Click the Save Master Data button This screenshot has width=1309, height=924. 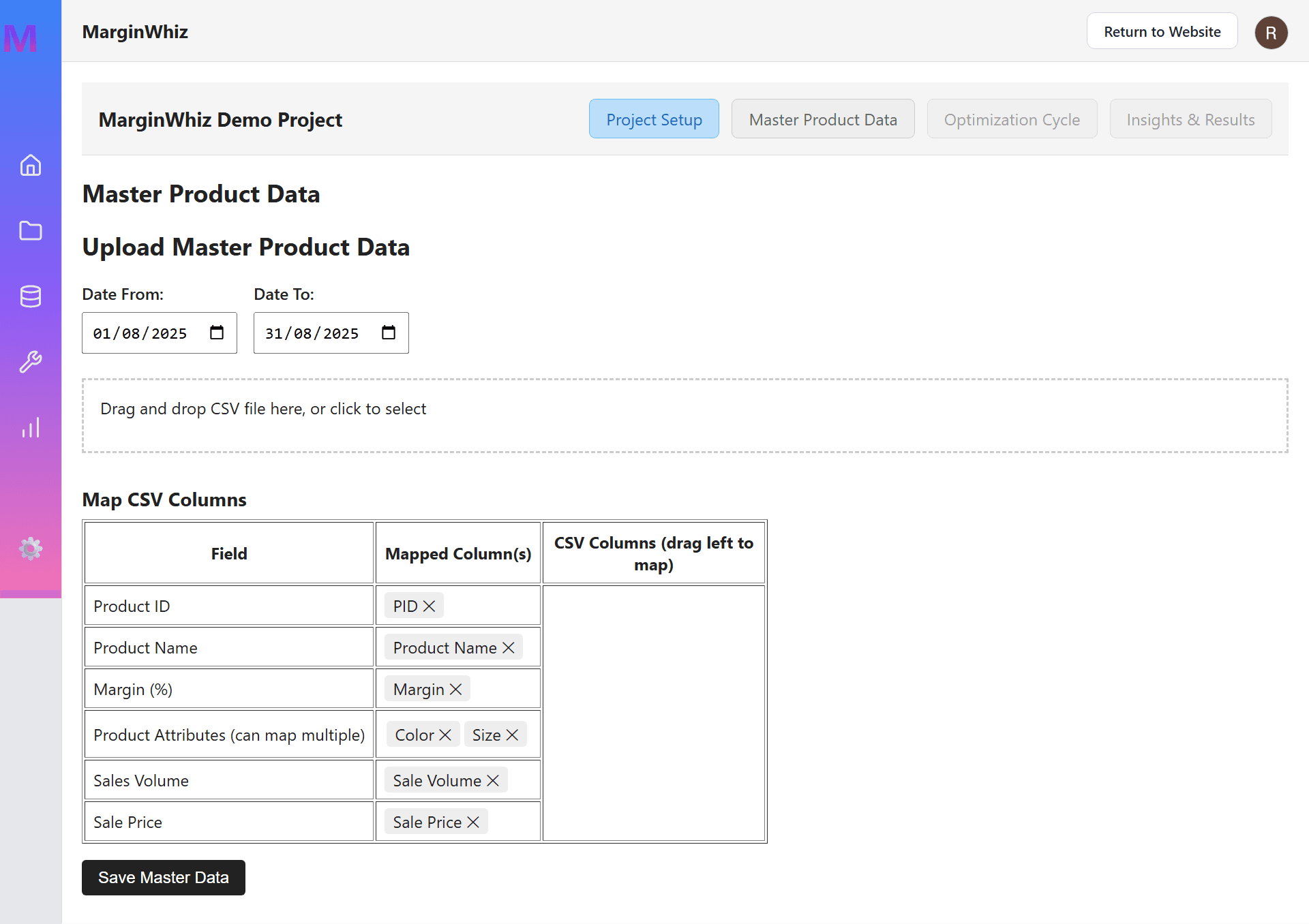[164, 878]
